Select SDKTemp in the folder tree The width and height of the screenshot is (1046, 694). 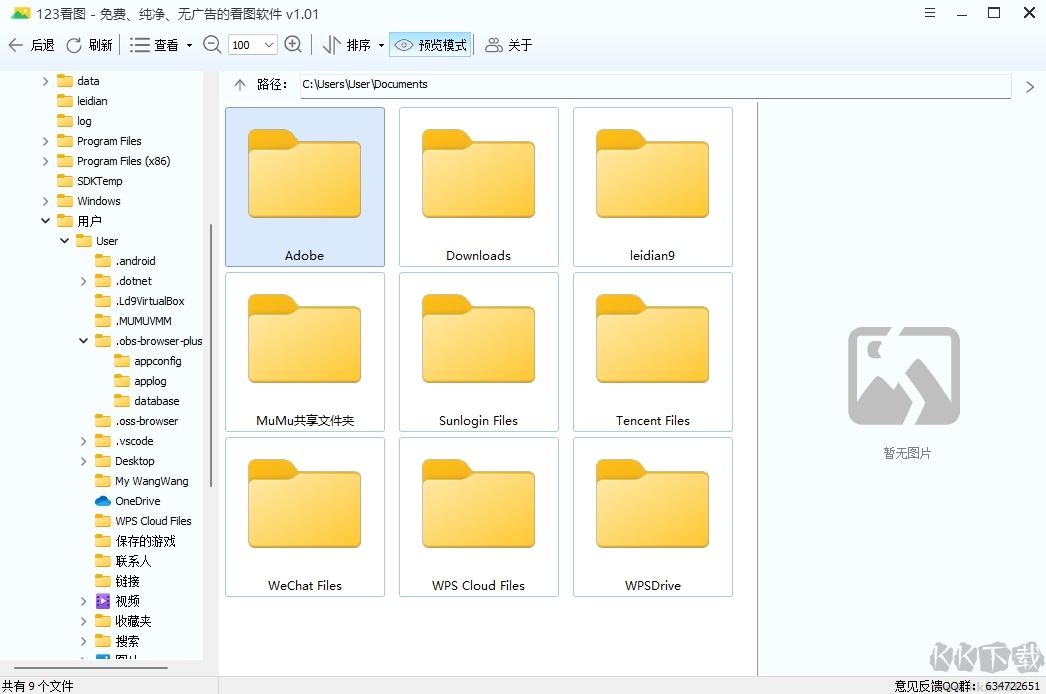tap(90, 181)
